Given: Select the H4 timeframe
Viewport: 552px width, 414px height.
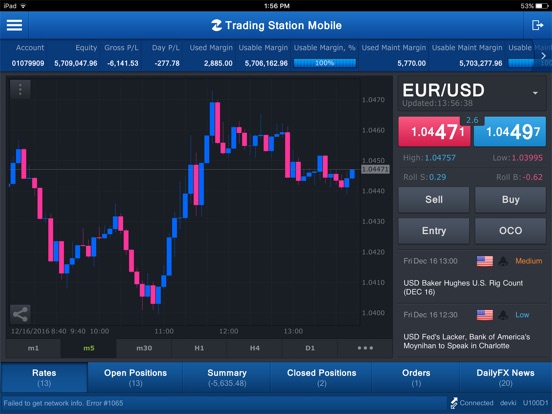Looking at the screenshot, I should click(x=255, y=348).
